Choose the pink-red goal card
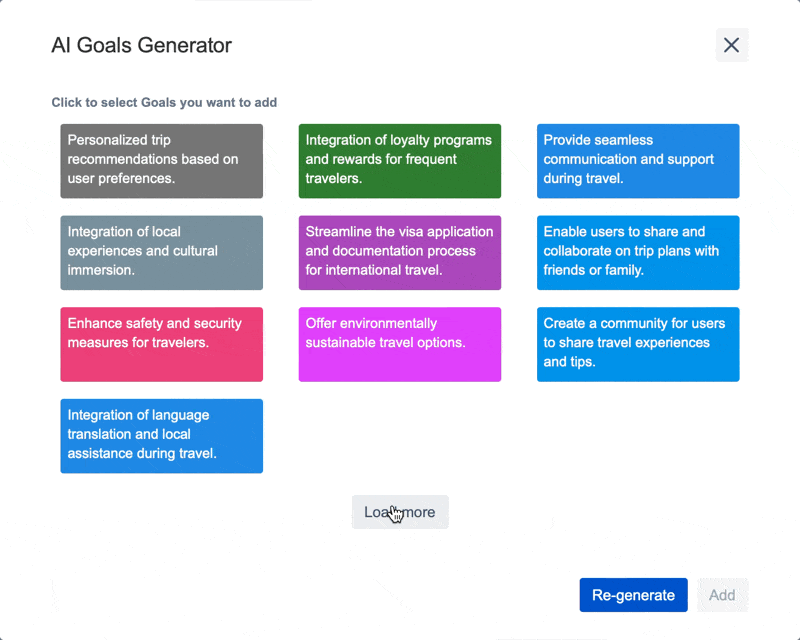800x640 pixels. [x=161, y=344]
